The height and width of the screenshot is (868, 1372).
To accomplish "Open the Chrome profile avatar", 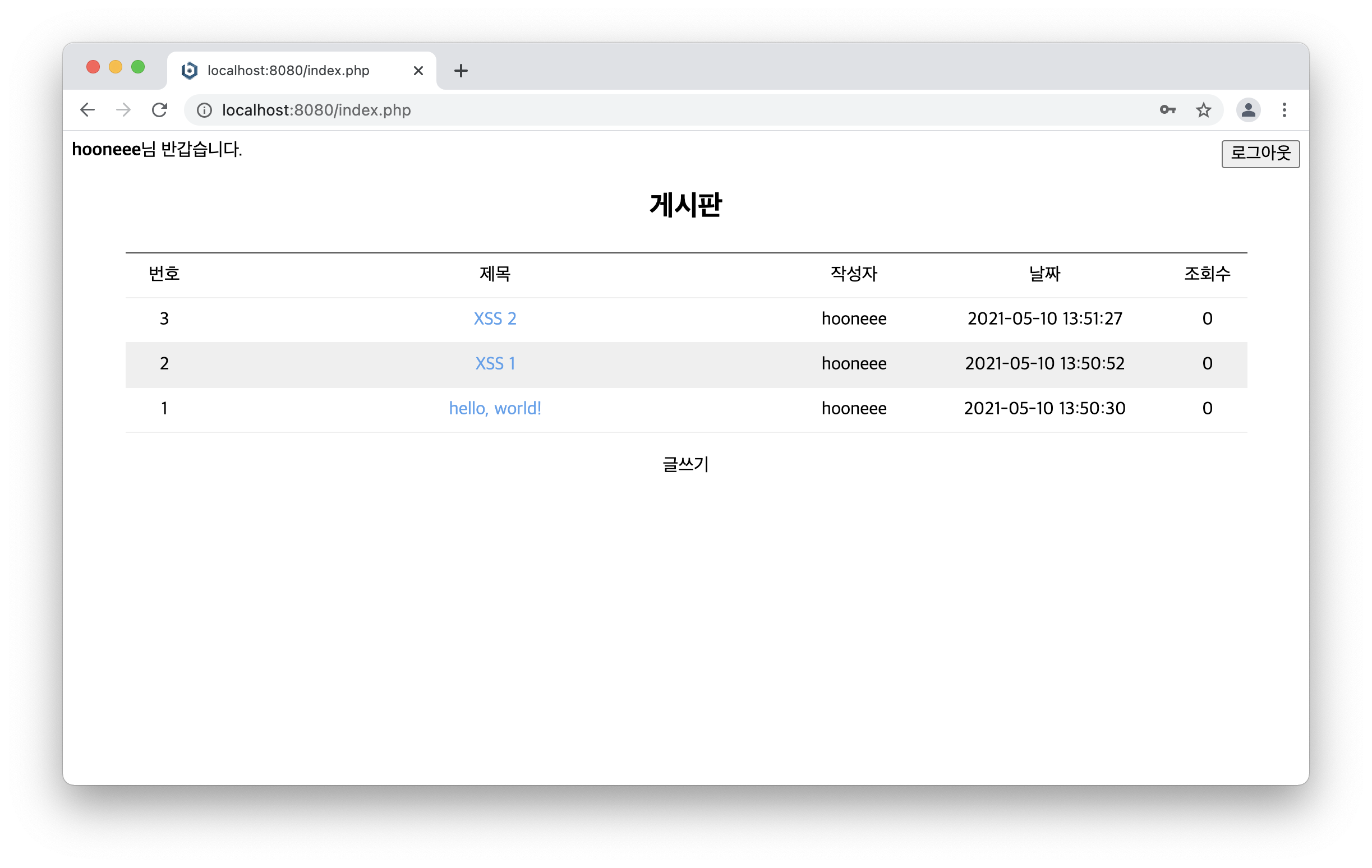I will pos(1248,110).
